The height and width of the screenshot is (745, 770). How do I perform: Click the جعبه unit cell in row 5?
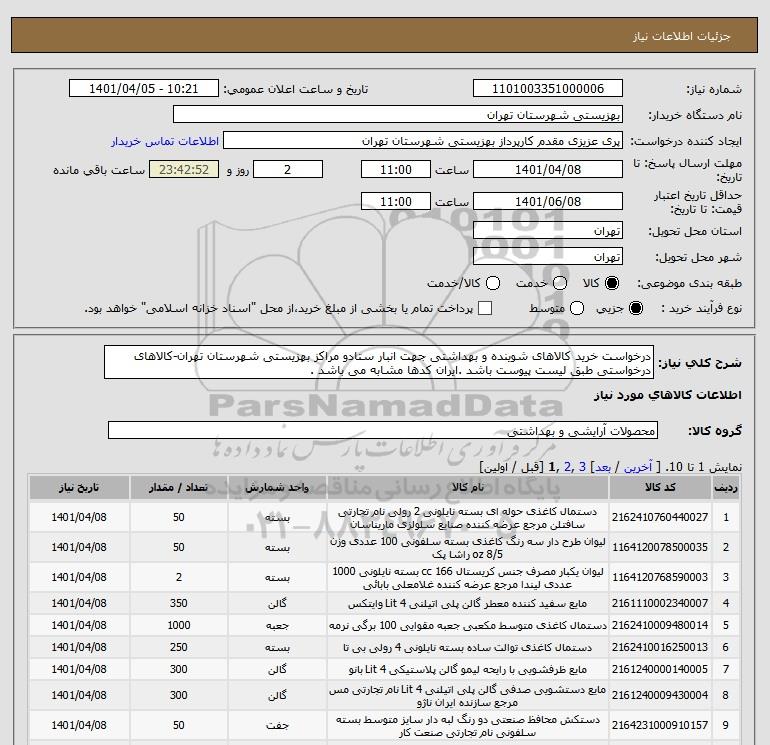(277, 625)
